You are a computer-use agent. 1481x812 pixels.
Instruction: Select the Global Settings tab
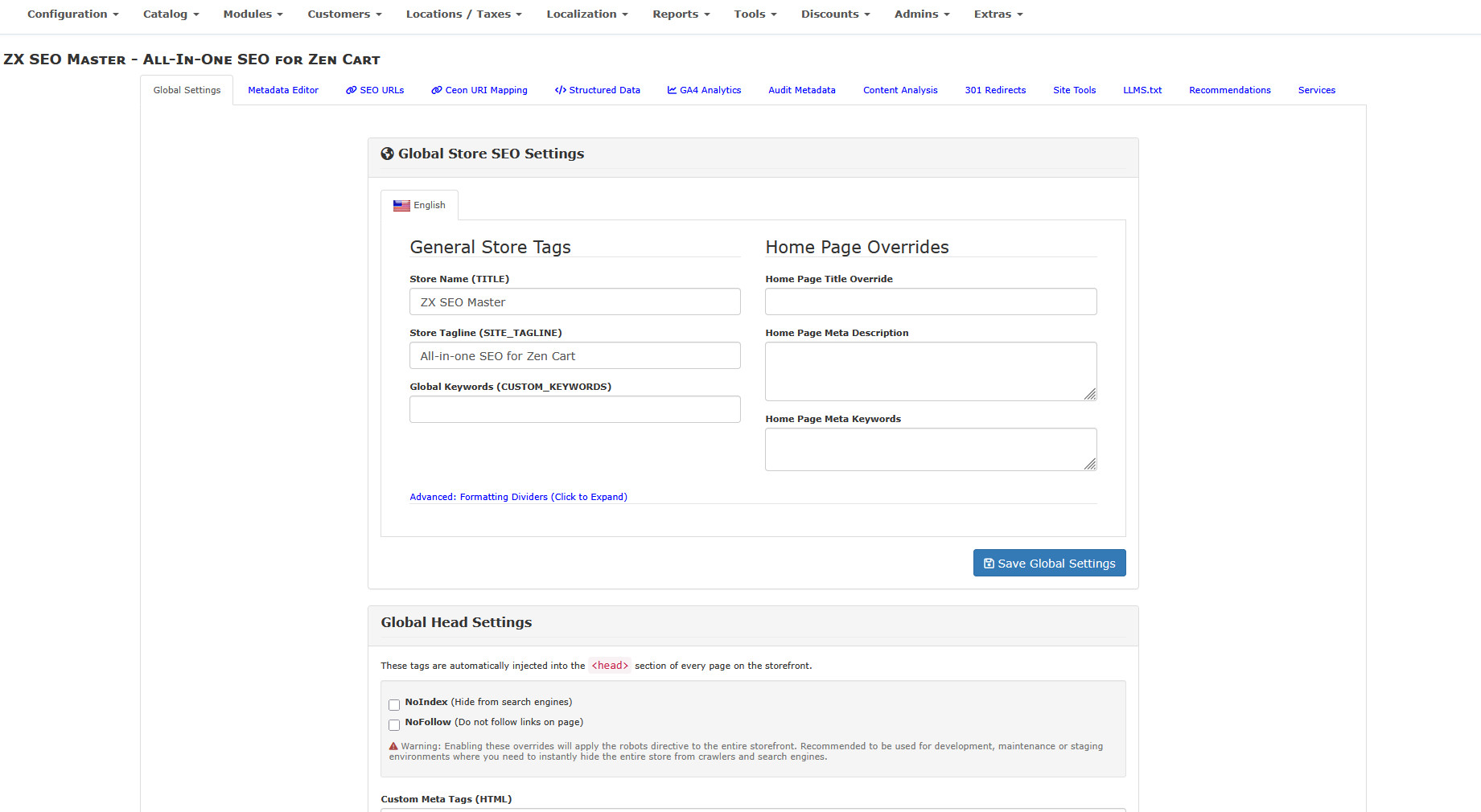pos(187,90)
